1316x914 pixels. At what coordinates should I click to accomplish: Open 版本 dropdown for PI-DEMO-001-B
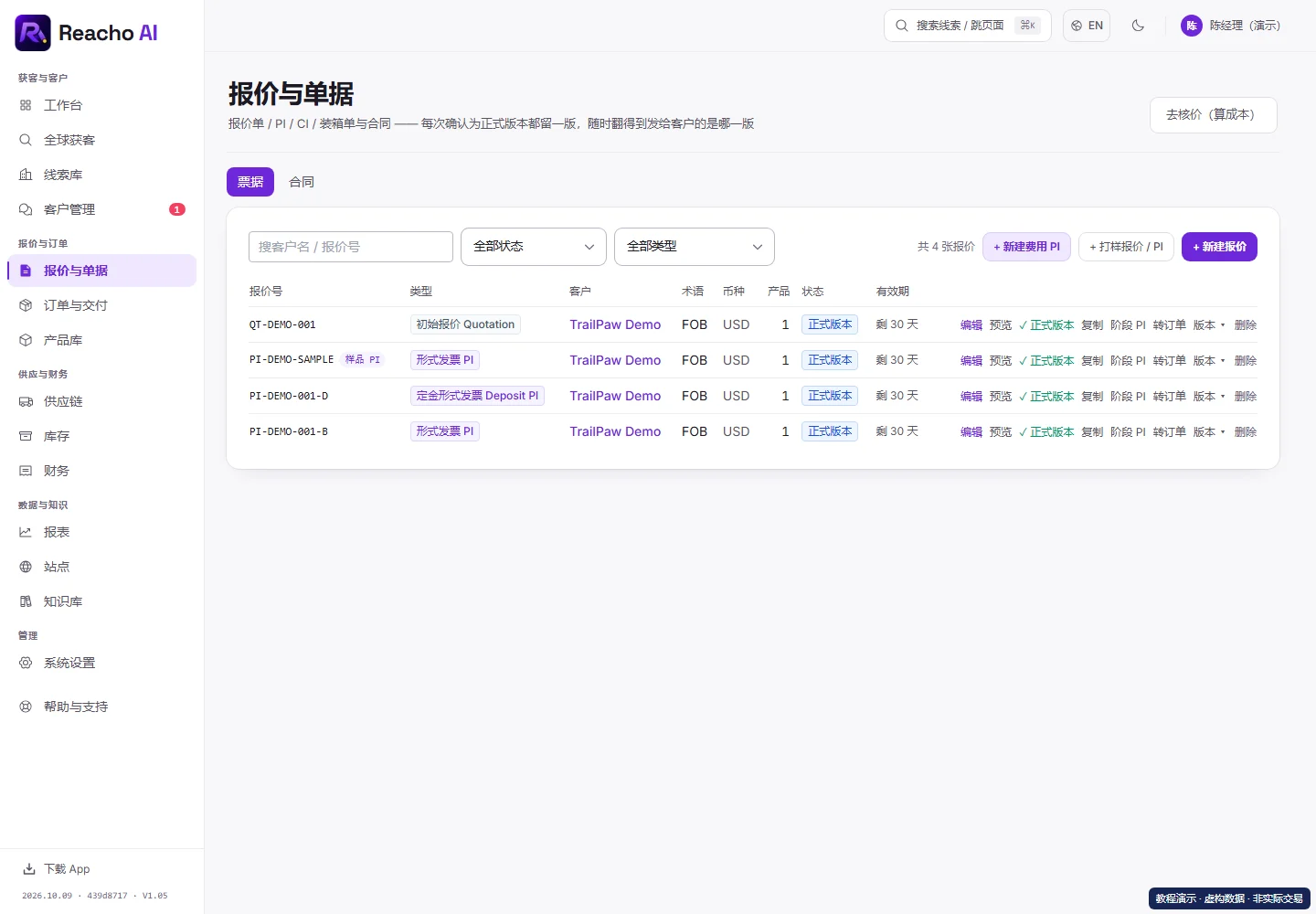[1209, 432]
